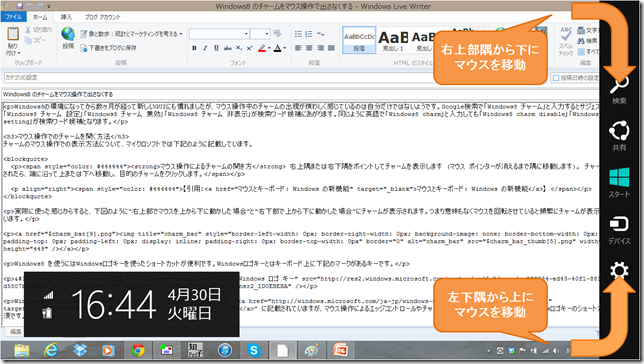
Task: Click the font color A swatch
Action: coord(278,48)
